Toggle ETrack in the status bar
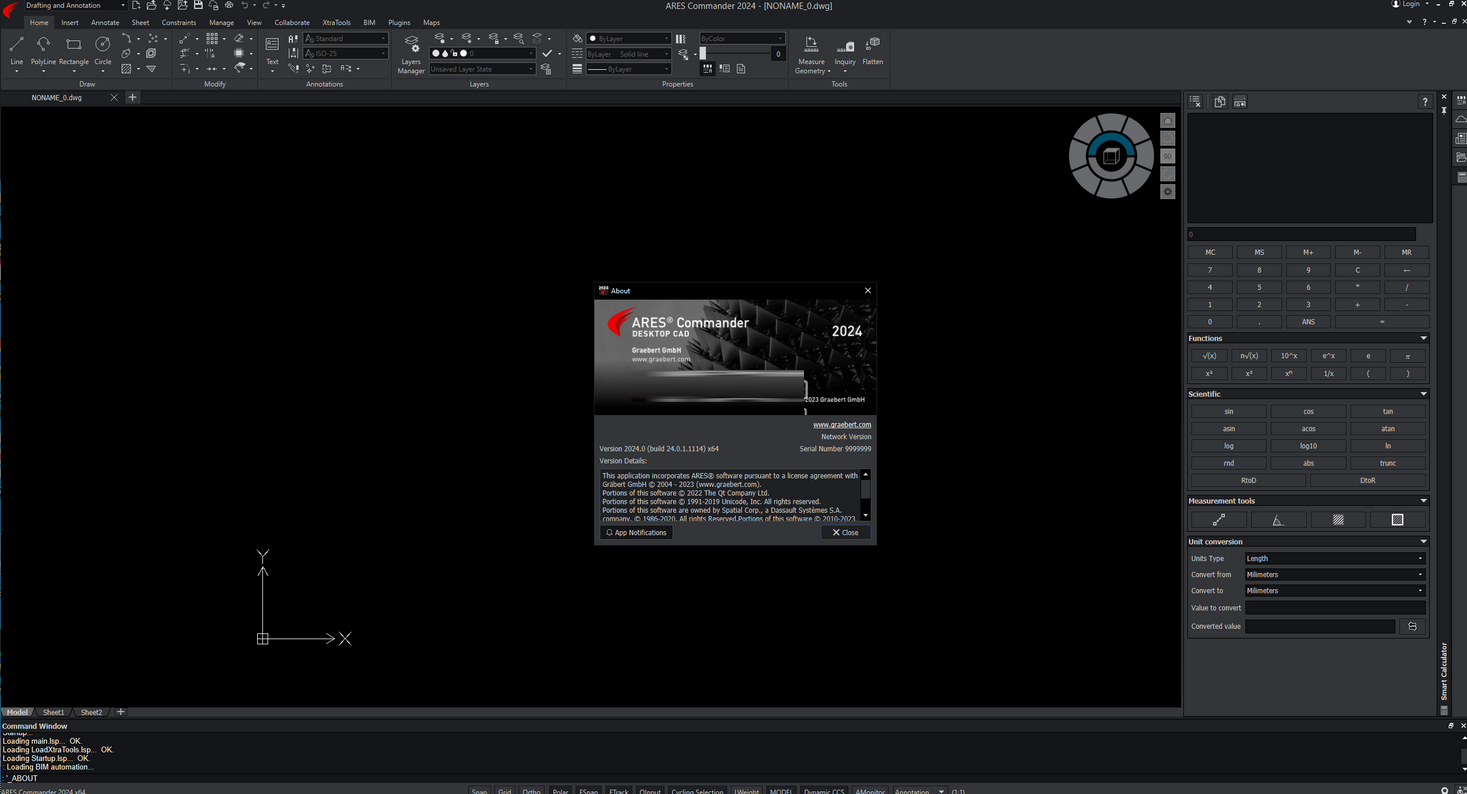This screenshot has height=794, width=1467. 619,791
